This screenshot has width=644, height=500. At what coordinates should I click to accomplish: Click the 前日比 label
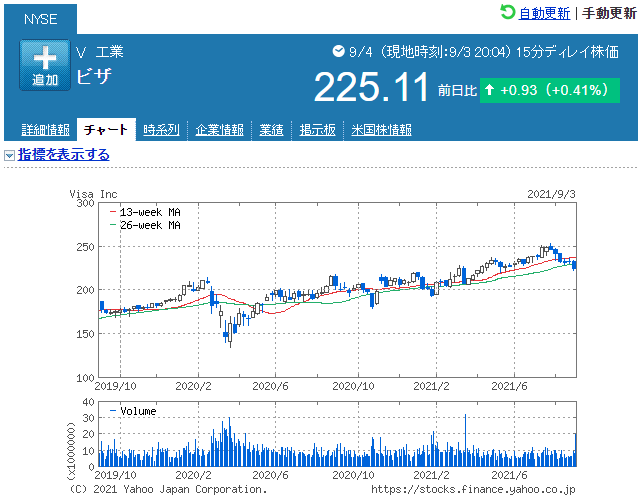(457, 90)
